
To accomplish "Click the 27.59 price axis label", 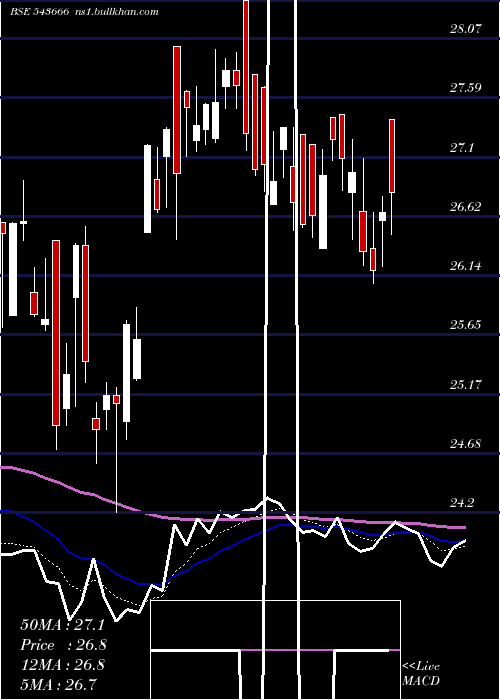I will click(x=466, y=88).
